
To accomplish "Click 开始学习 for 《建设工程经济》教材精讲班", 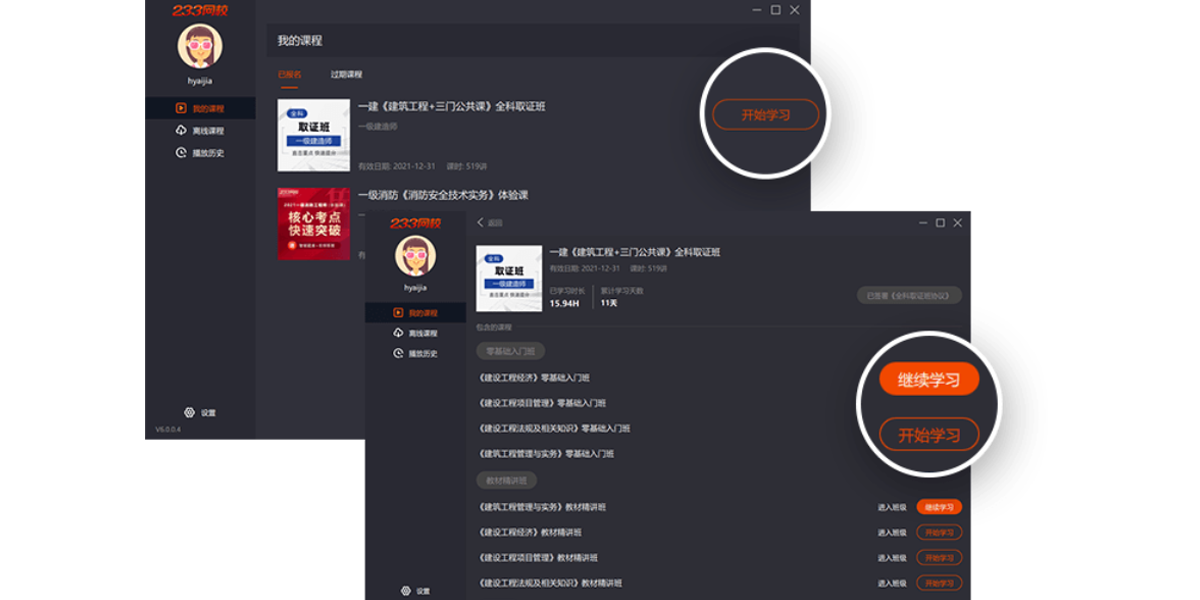I will pyautogui.click(x=939, y=532).
